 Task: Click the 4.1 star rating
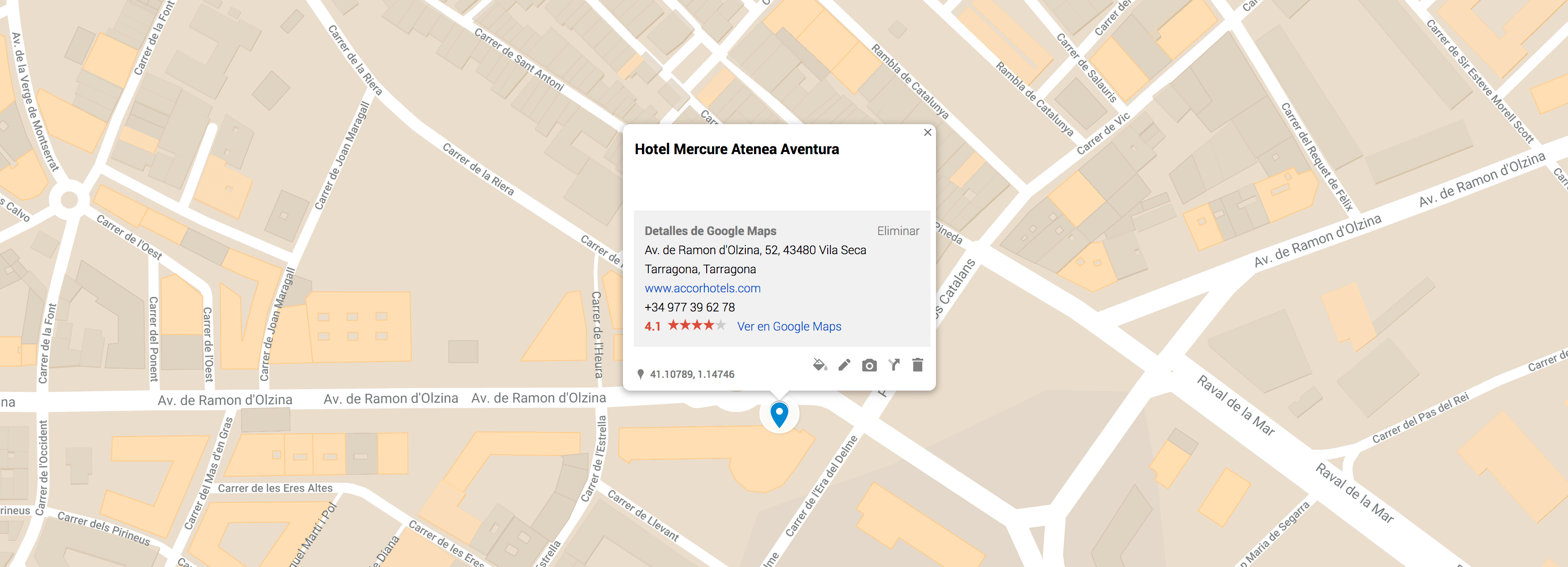685,326
